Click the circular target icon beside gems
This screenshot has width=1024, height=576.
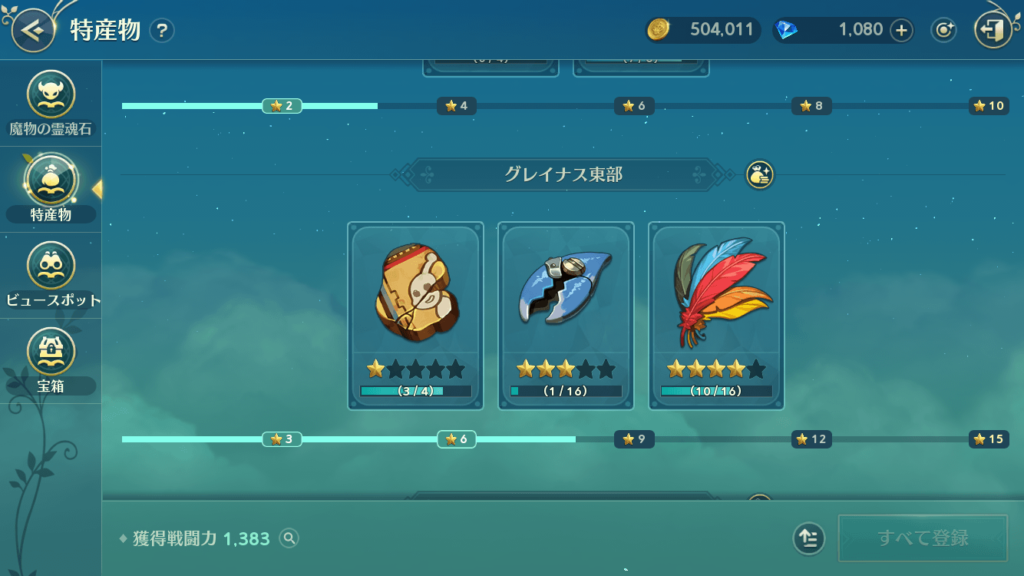[x=944, y=30]
